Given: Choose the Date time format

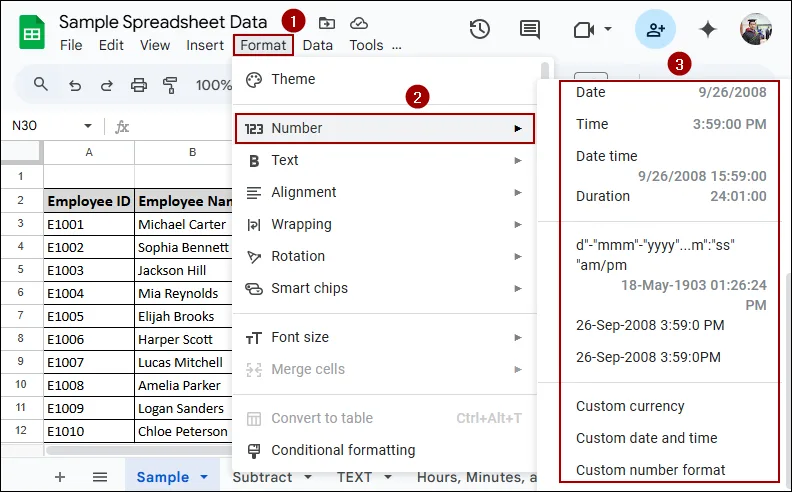Looking at the screenshot, I should (x=670, y=166).
